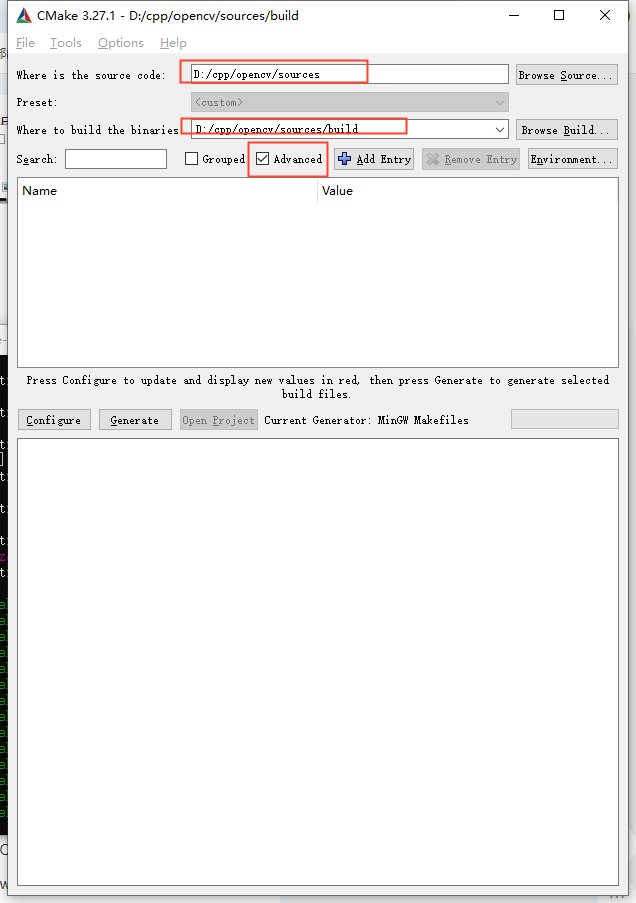The image size is (636, 903).
Task: Click 'Current Generator: MinGW Makefiles' text
Action: tap(366, 420)
